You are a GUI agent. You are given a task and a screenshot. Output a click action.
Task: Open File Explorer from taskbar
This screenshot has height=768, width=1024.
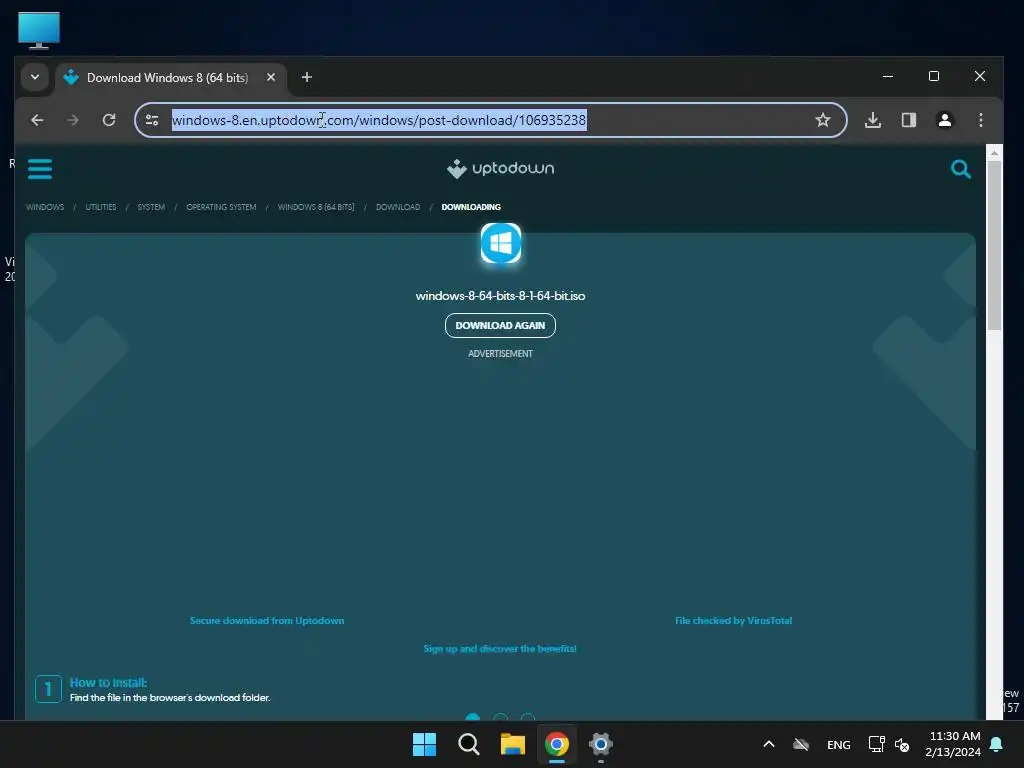tap(513, 744)
